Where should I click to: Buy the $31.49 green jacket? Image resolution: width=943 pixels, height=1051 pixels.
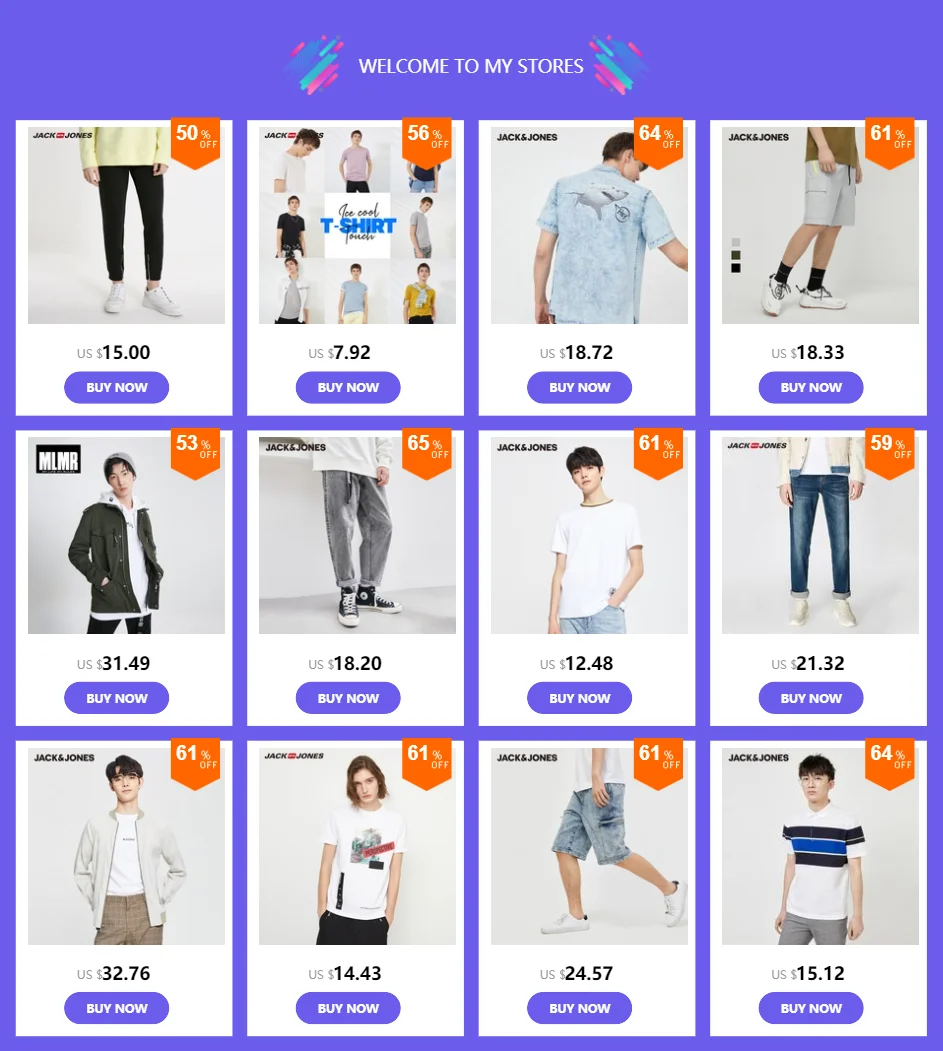pyautogui.click(x=117, y=698)
